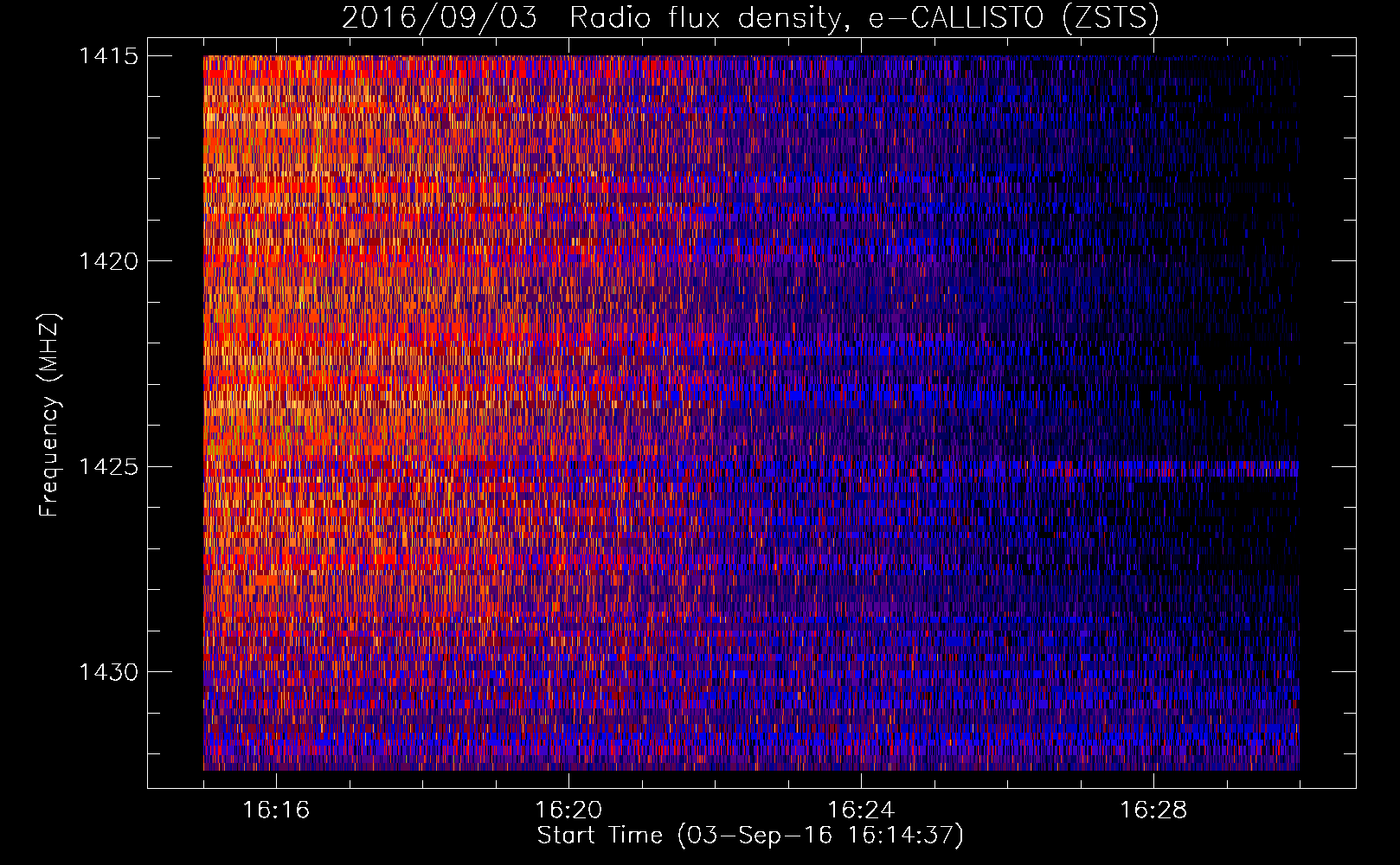Click the 1430 frequency tick label
The image size is (1400, 865).
[x=109, y=672]
